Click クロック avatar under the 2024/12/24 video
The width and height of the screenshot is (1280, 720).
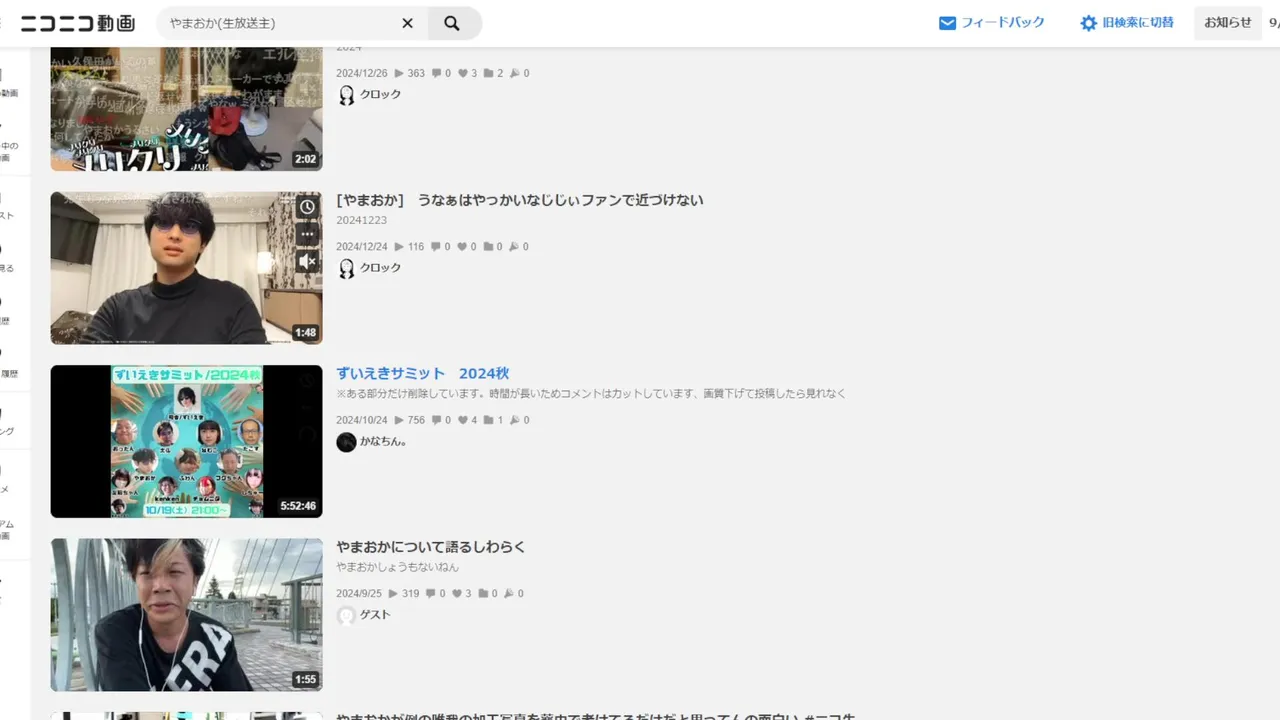[x=346, y=269]
